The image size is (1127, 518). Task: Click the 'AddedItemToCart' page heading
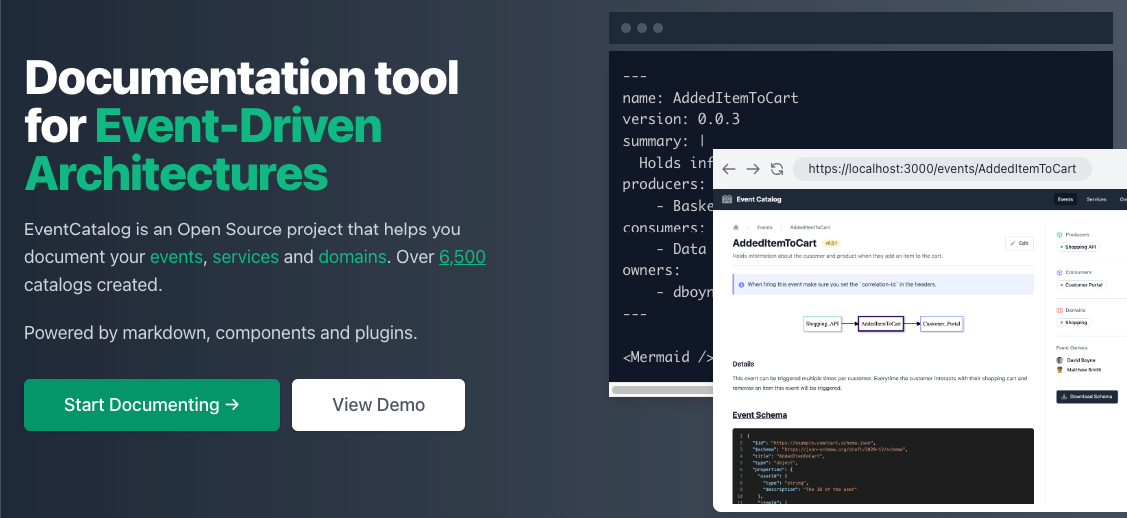pyautogui.click(x=775, y=243)
